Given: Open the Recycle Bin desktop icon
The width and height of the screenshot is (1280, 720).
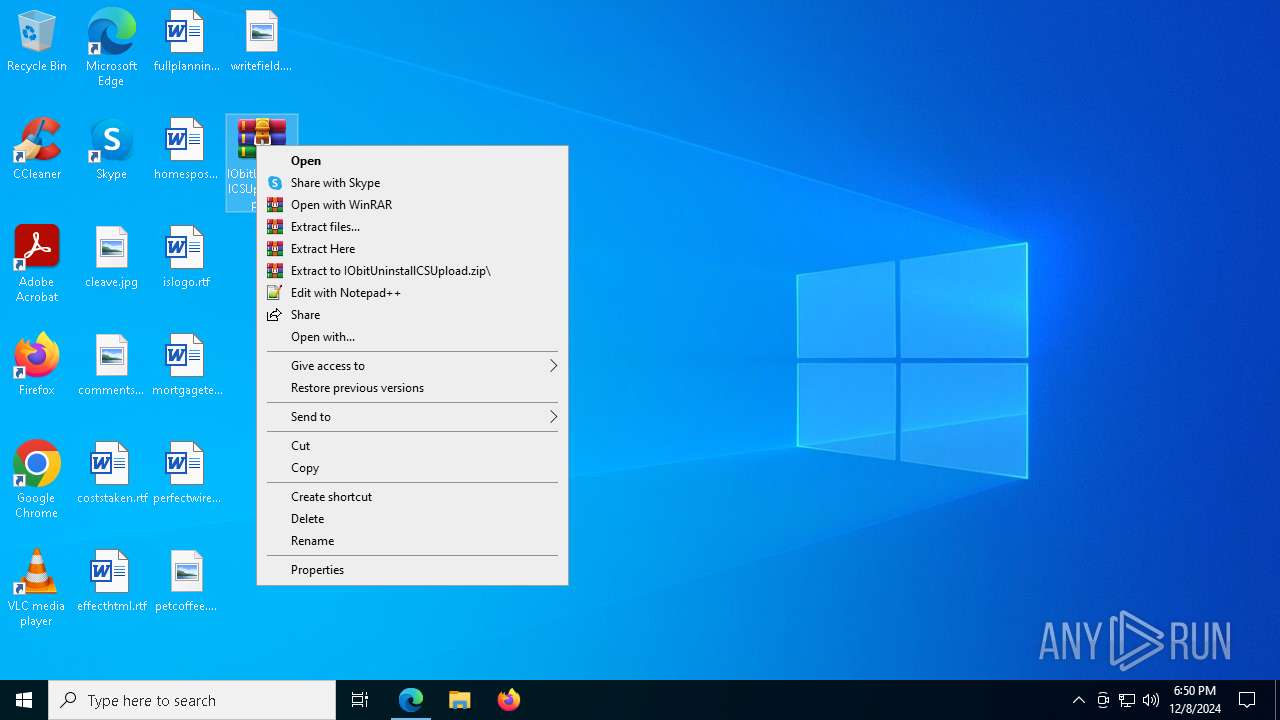Looking at the screenshot, I should click(x=37, y=42).
